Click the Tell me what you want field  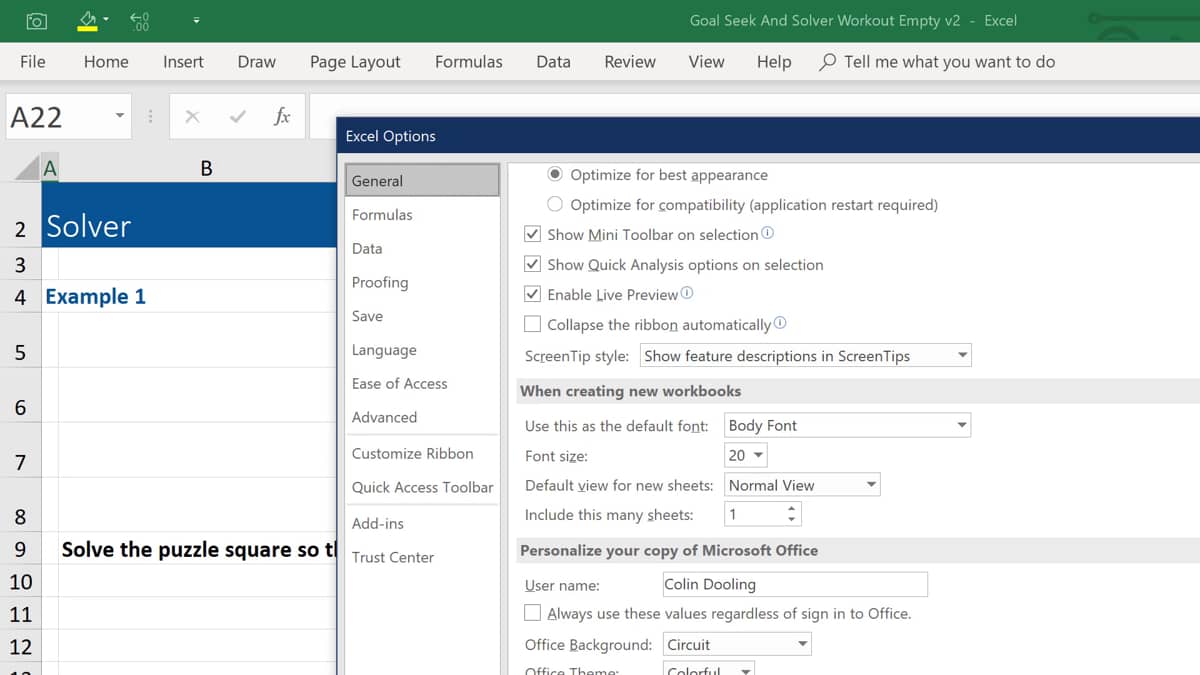click(x=949, y=62)
